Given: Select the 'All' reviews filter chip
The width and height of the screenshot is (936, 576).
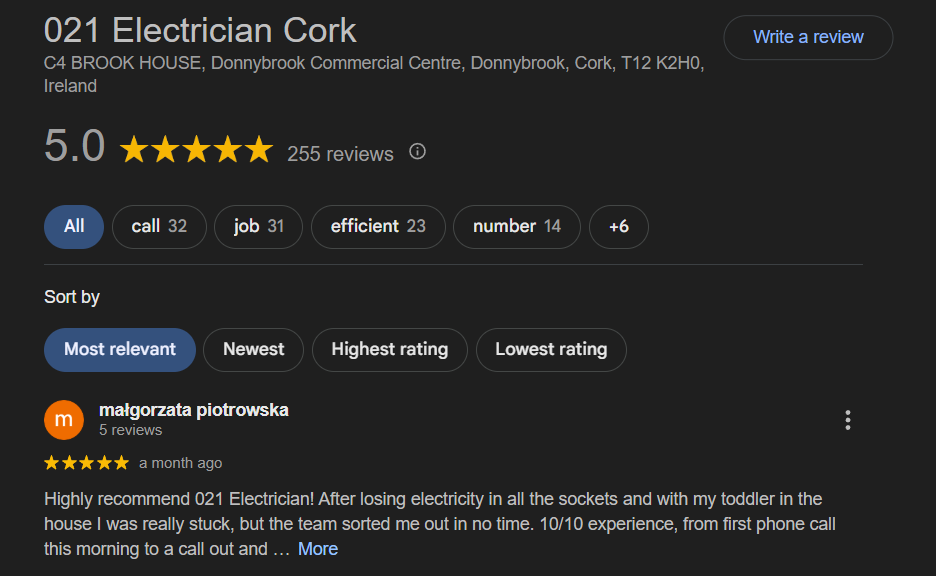Looking at the screenshot, I should pyautogui.click(x=74, y=226).
